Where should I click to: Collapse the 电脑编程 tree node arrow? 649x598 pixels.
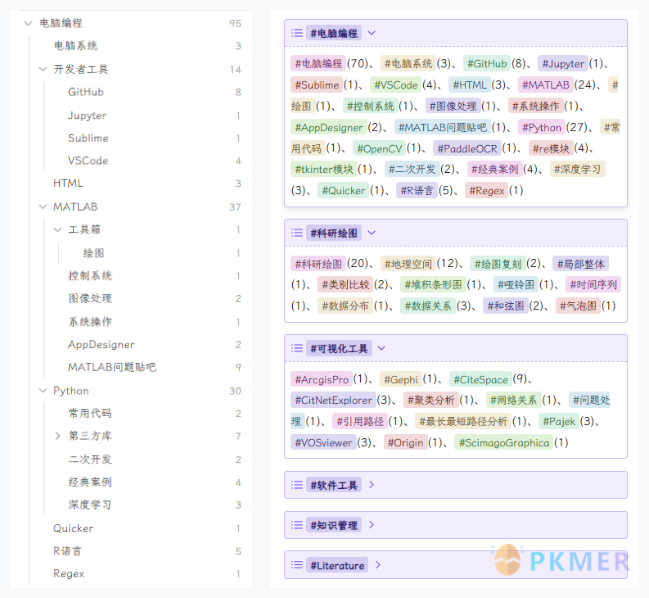tap(28, 23)
